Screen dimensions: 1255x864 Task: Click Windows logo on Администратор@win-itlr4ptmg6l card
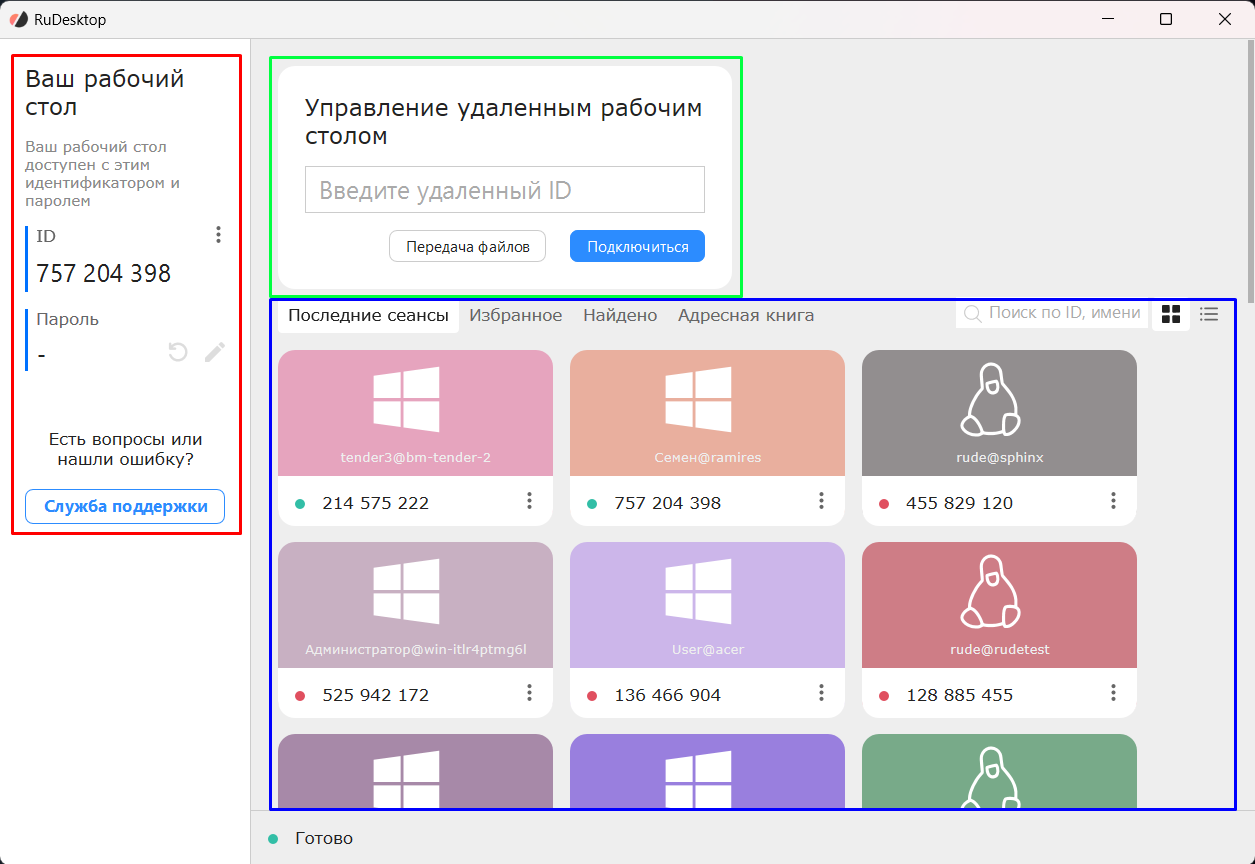[406, 591]
